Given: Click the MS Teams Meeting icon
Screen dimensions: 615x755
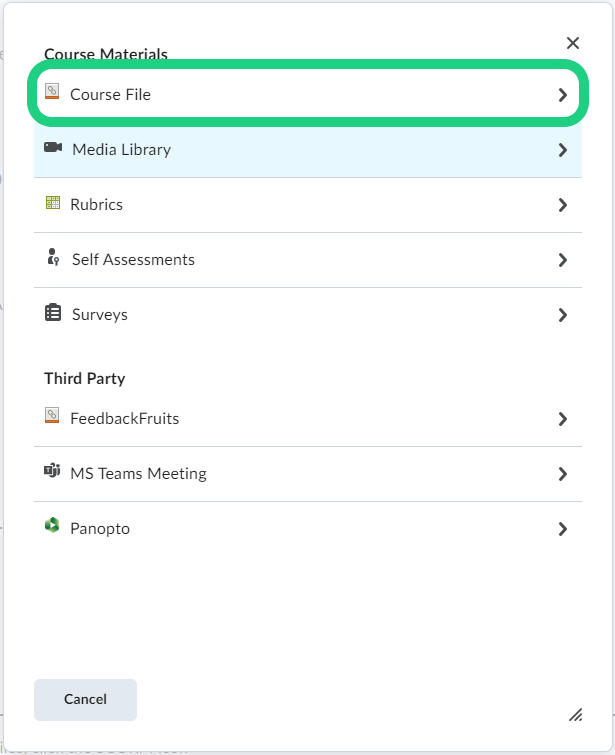Looking at the screenshot, I should 52,471.
